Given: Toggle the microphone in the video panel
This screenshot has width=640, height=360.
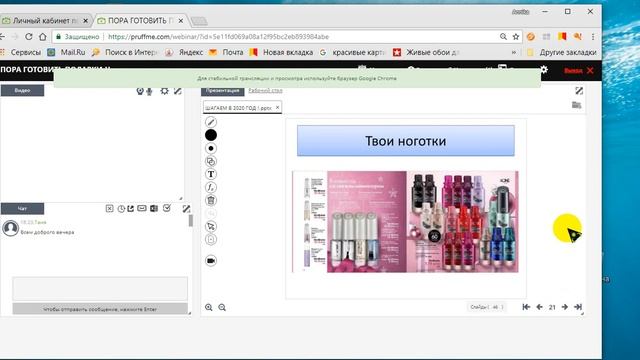Looking at the screenshot, I should 149,91.
